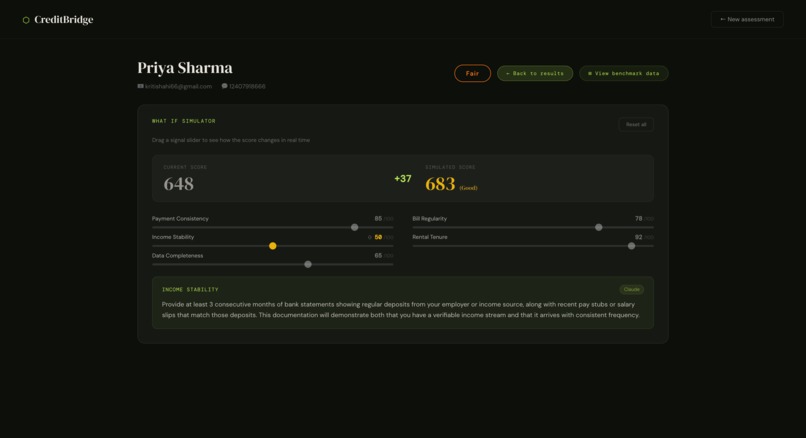806x438 pixels.
Task: Click the Claude tag in the tip box
Action: pos(632,289)
